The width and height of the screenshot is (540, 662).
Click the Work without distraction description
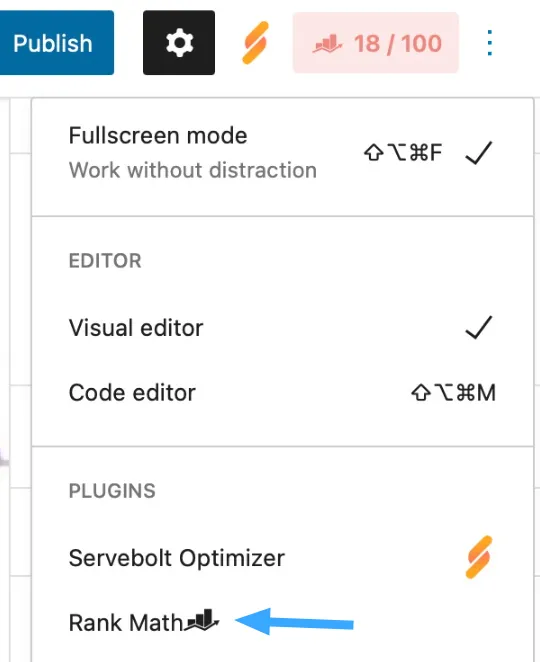pyautogui.click(x=193, y=170)
